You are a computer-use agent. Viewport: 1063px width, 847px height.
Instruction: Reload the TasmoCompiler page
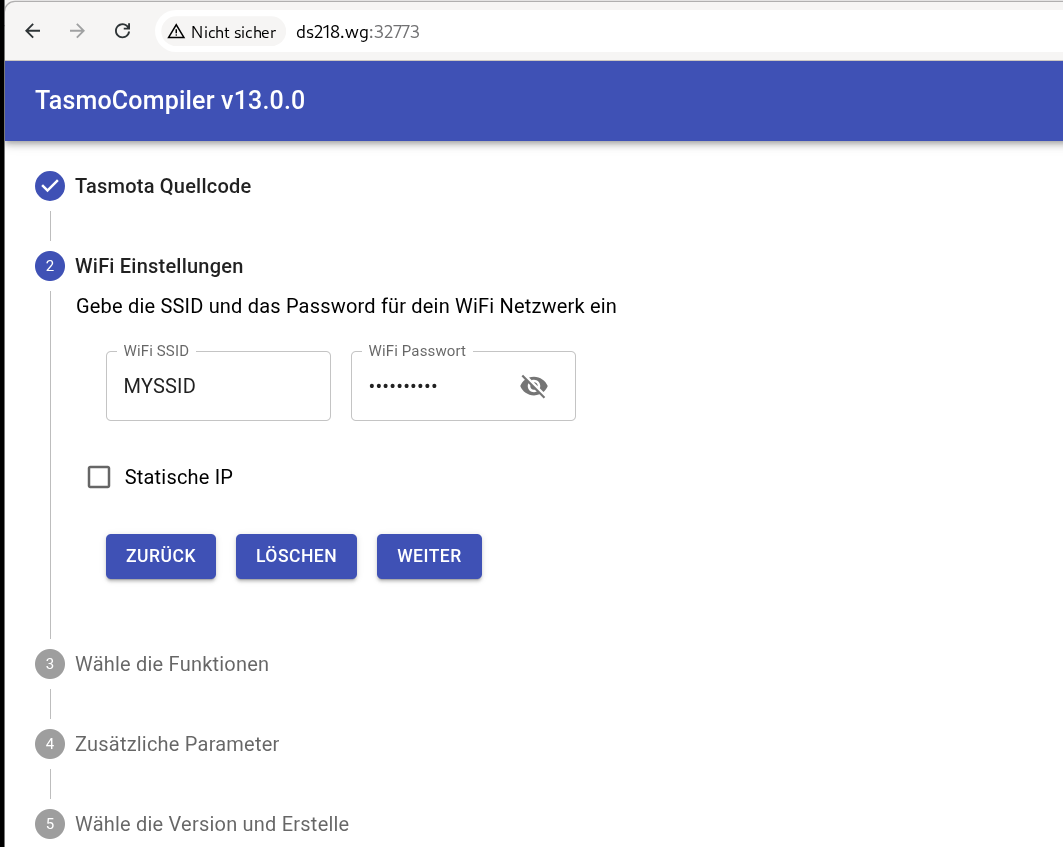tap(122, 31)
